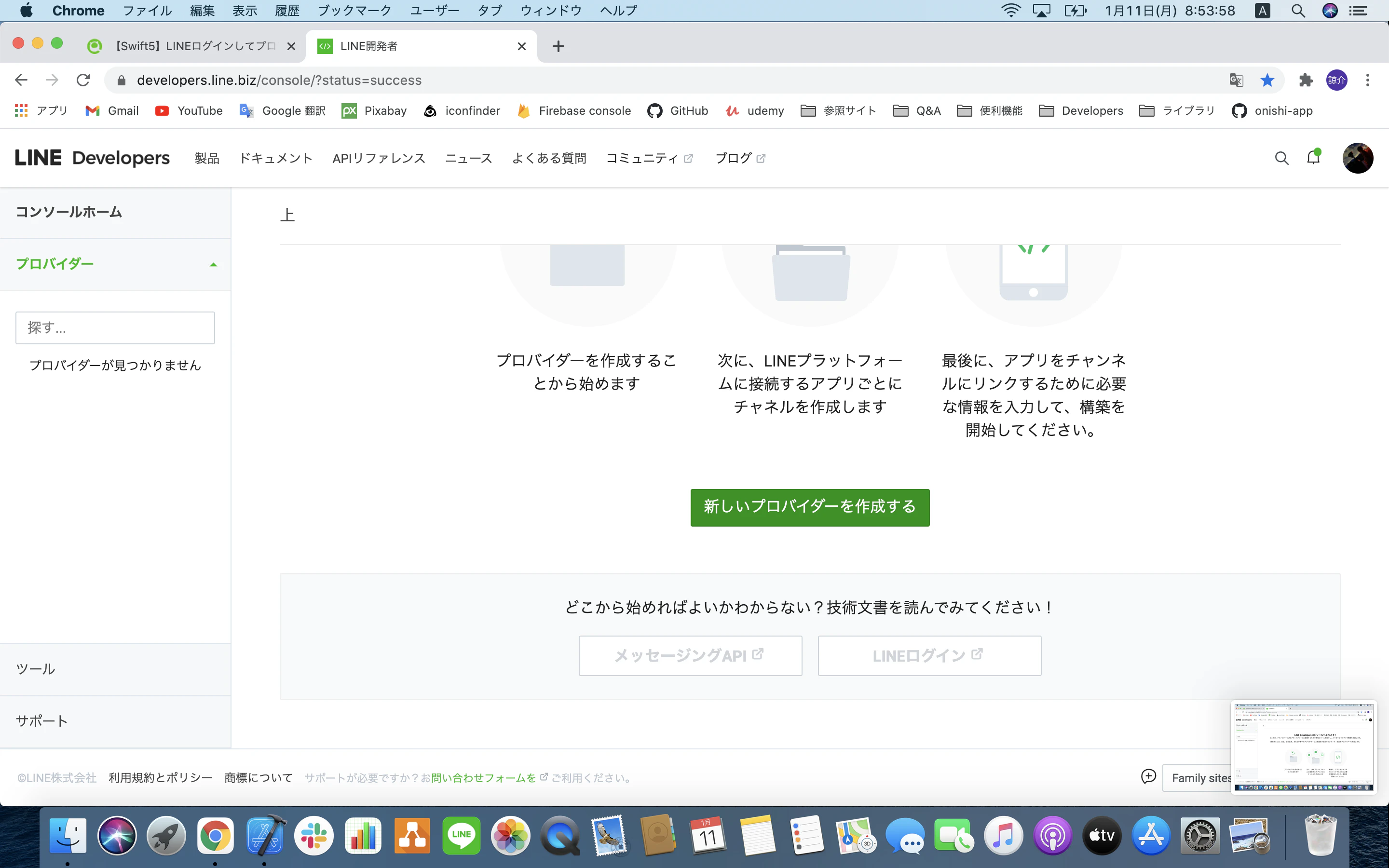Open the Developers bookmarks folder
Image resolution: width=1389 pixels, height=868 pixels.
tap(1081, 111)
